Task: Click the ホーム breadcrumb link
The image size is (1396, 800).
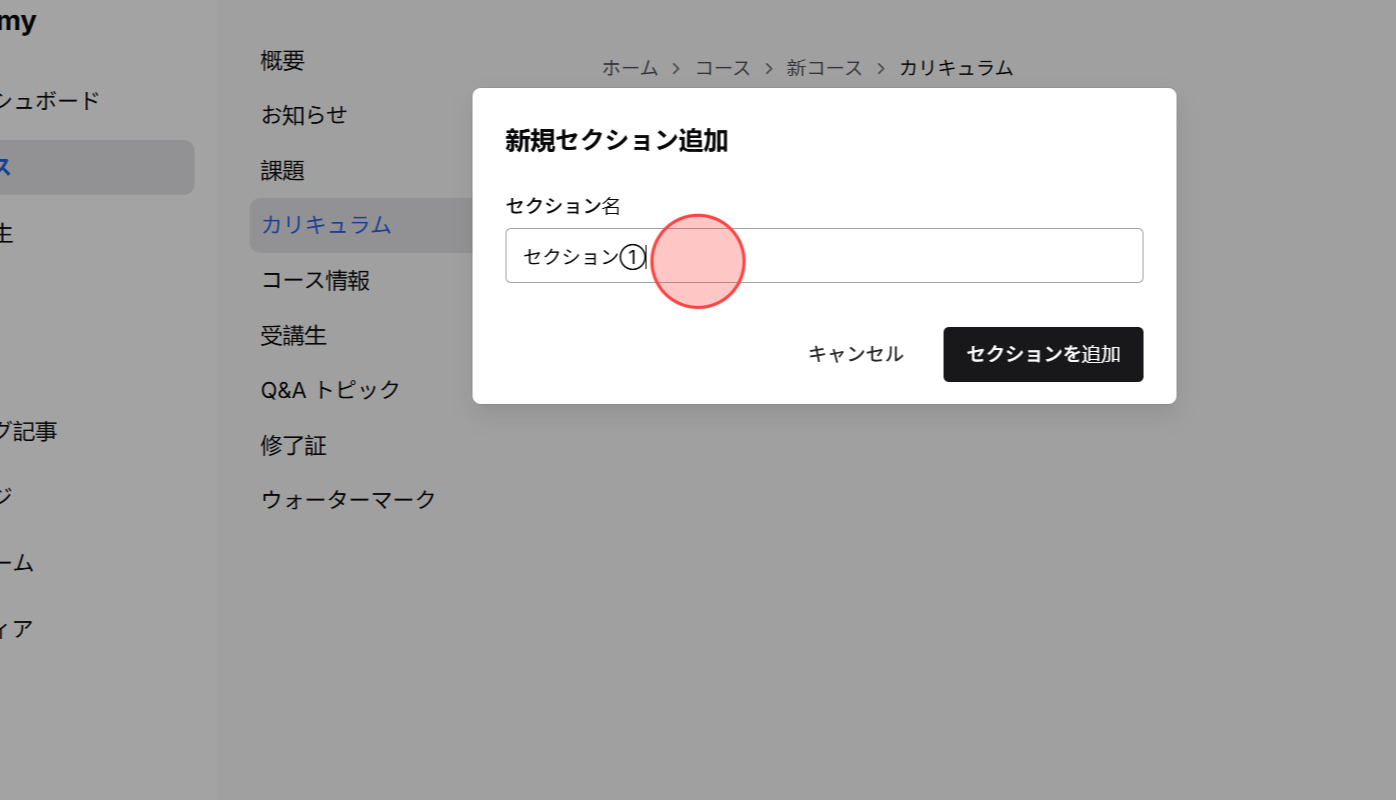Action: pos(630,68)
